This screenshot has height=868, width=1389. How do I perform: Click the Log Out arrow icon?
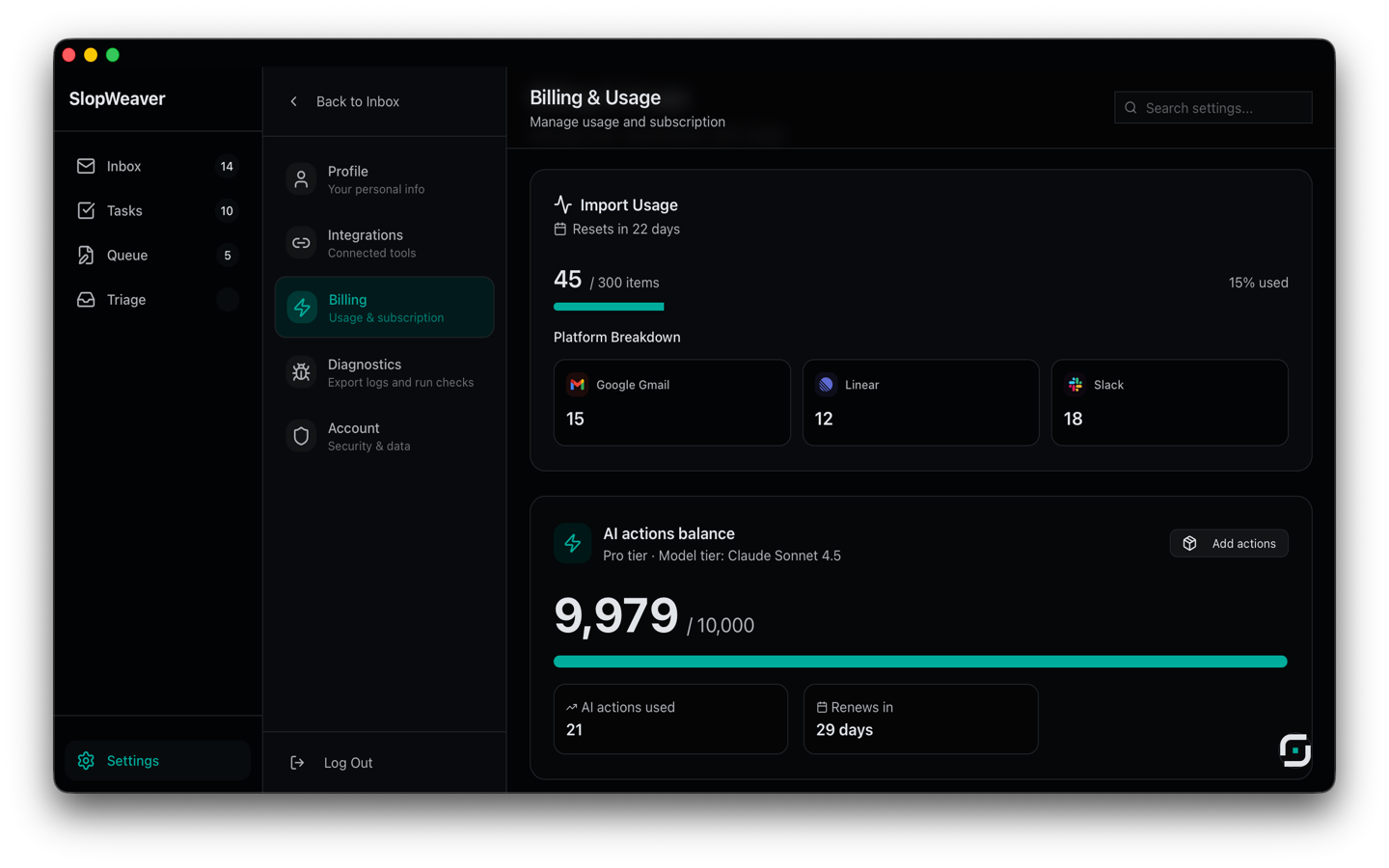(x=297, y=763)
